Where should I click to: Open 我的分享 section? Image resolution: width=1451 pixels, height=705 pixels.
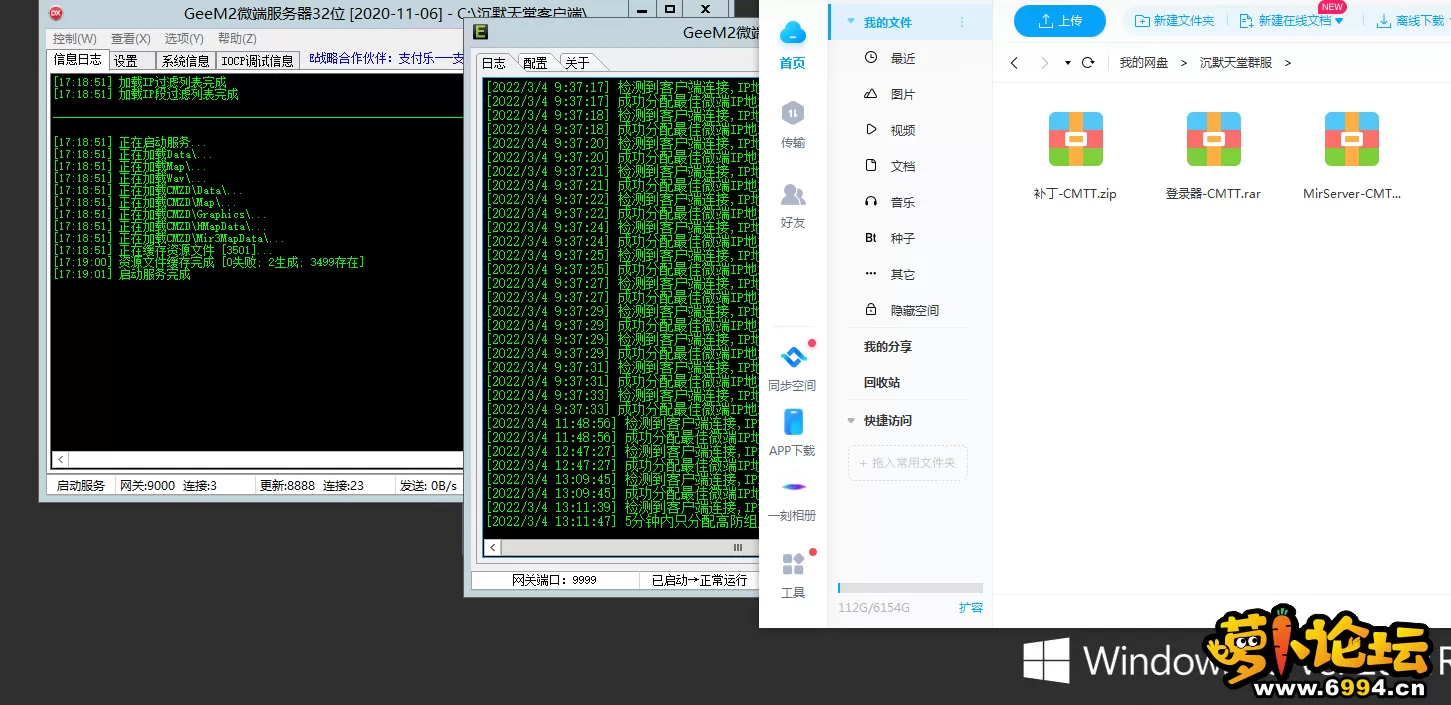(x=888, y=346)
